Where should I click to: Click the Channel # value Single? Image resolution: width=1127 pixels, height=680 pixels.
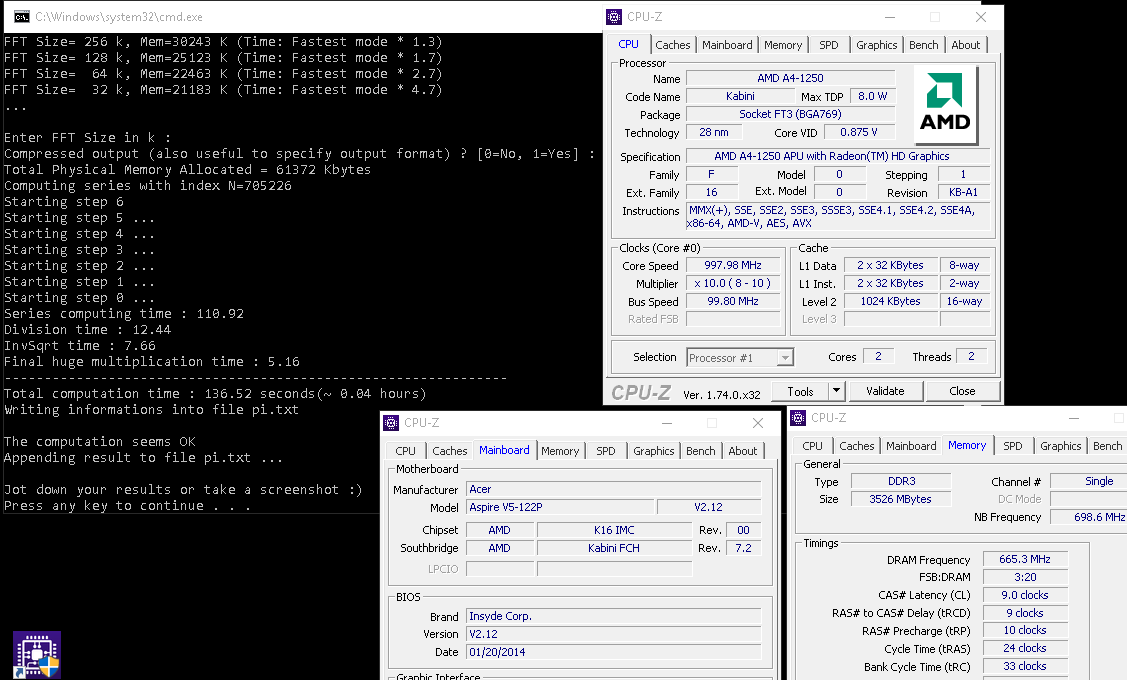[1088, 481]
